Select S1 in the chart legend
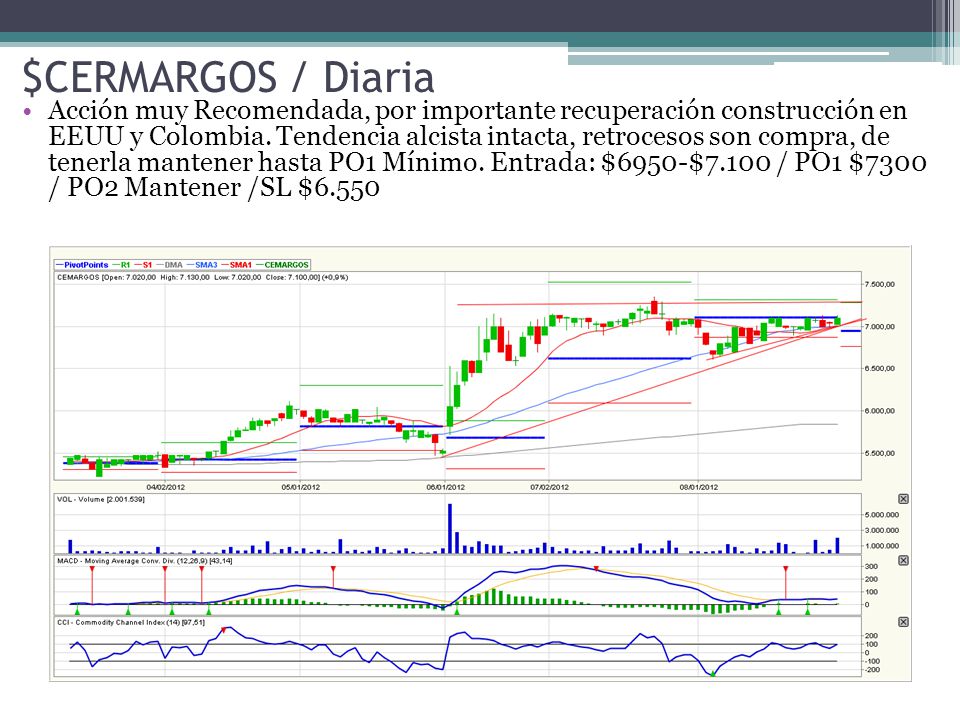Viewport: 960px width, 720px height. pyautogui.click(x=143, y=265)
